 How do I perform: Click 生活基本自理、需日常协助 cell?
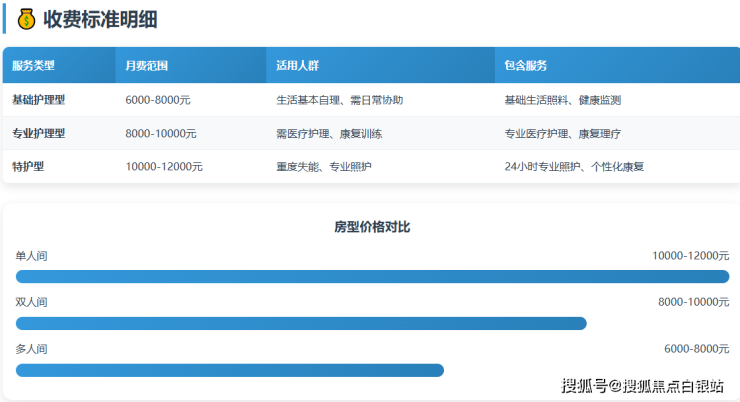coord(339,100)
